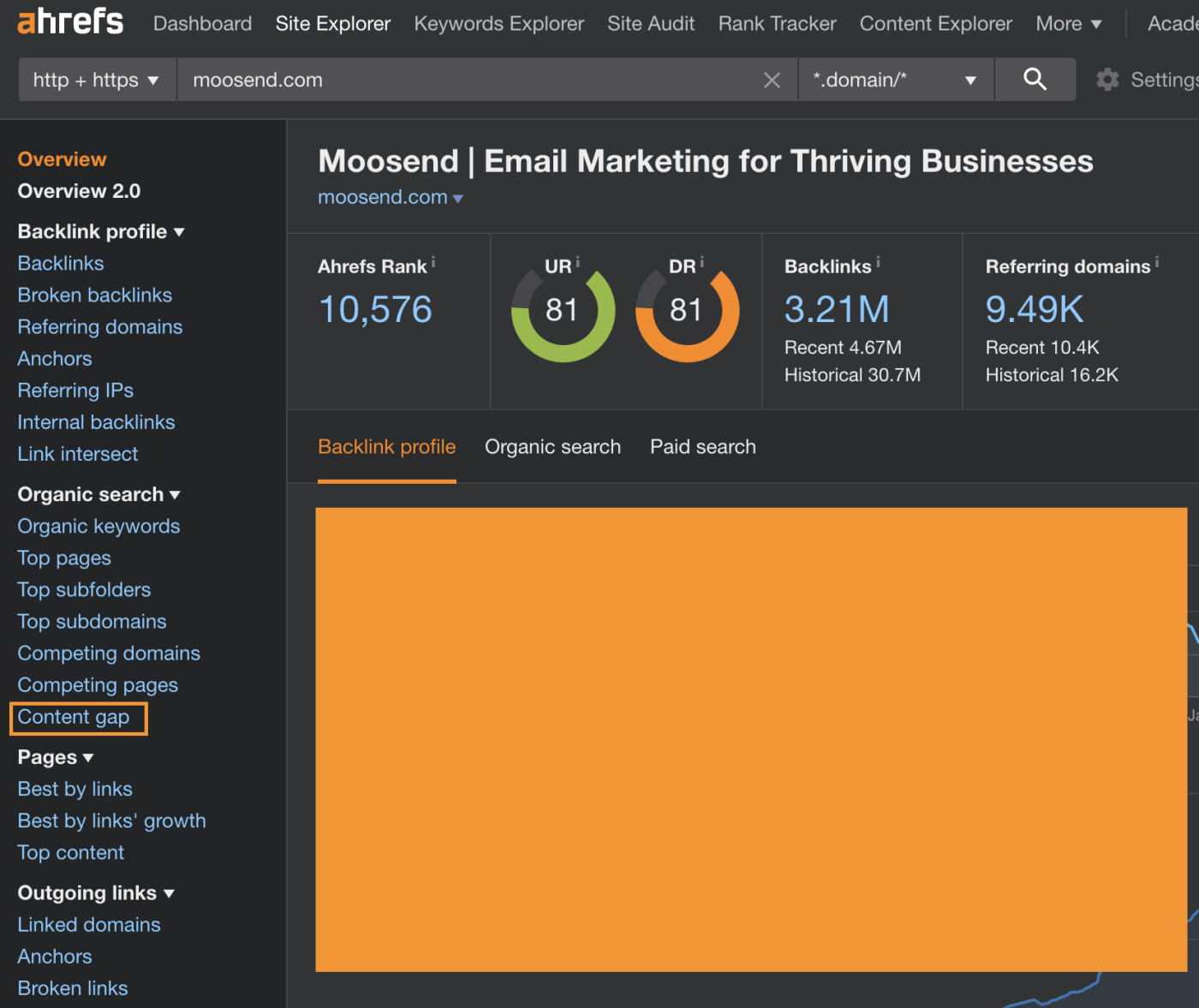Open Internal backlinks report
This screenshot has height=1008, width=1199.
pos(96,421)
